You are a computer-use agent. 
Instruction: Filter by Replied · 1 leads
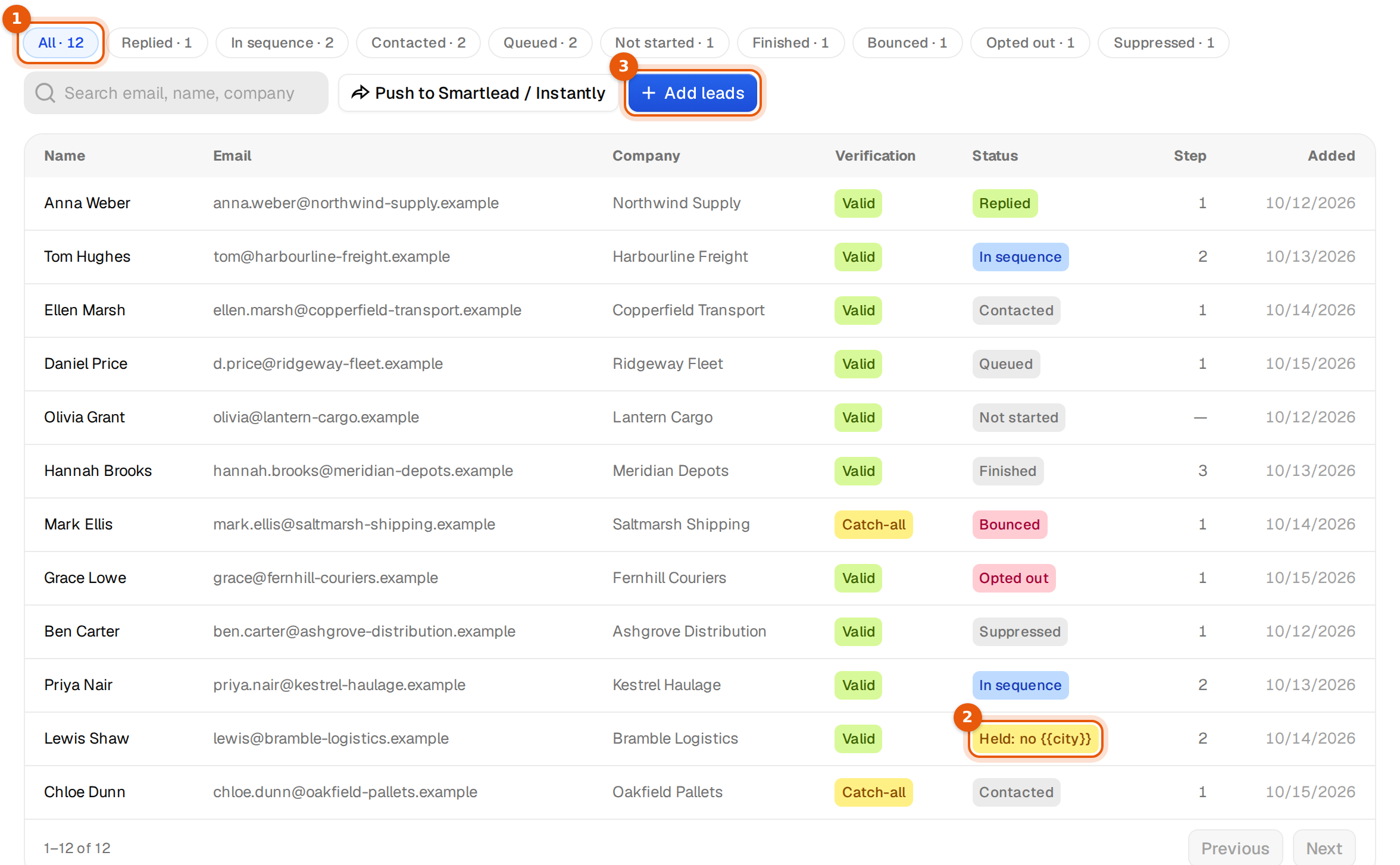(x=157, y=43)
